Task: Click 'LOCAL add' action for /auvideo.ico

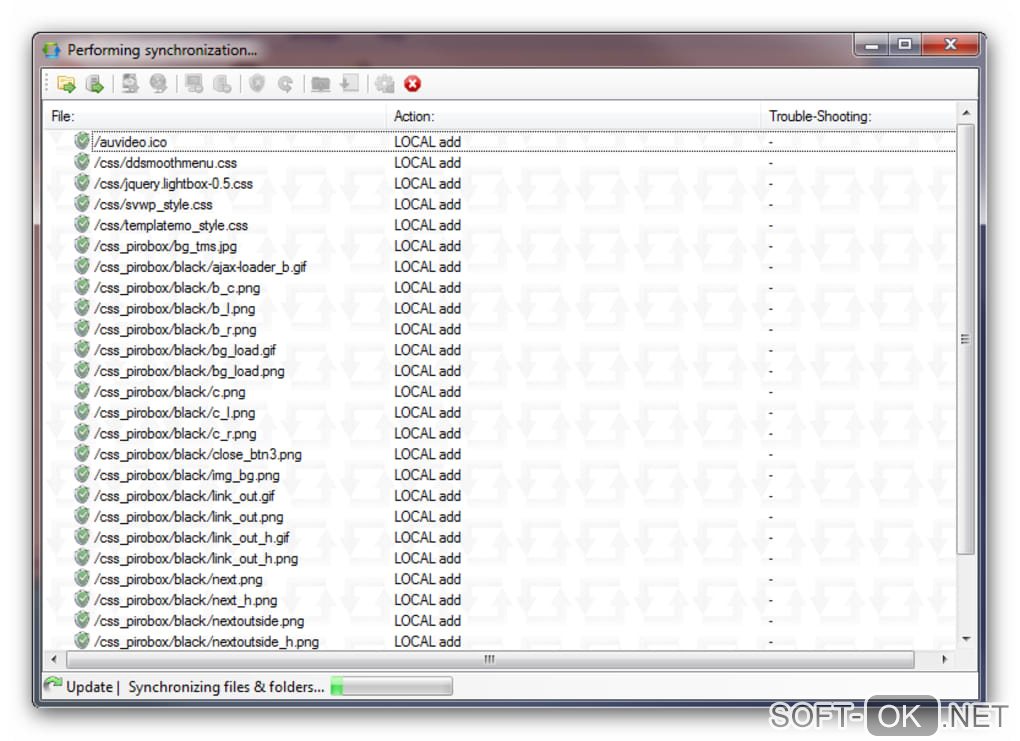Action: 427,142
